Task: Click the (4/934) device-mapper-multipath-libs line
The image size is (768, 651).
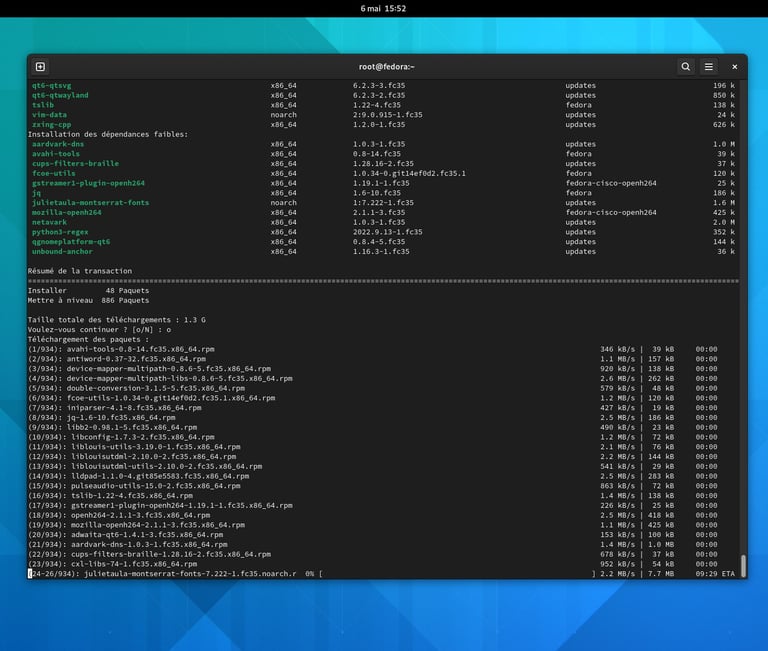Action: tap(372, 379)
